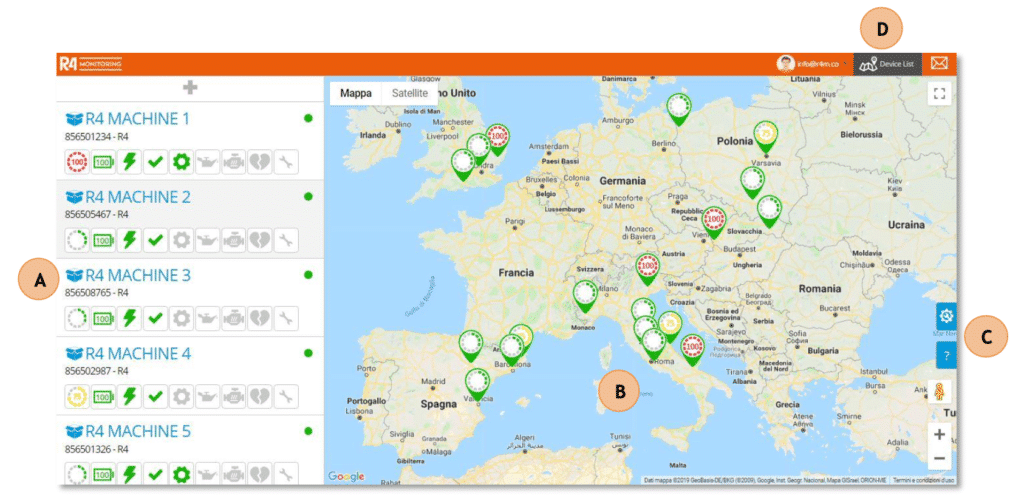Switch map to Mappa view
Viewport: 1024px width, 504px height.
[355, 93]
